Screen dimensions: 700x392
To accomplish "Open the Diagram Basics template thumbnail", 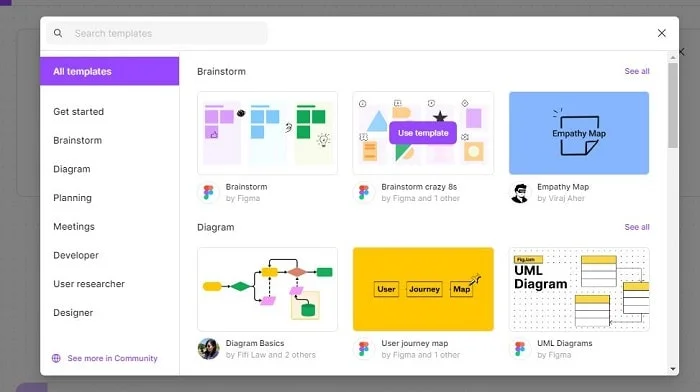I will click(267, 289).
